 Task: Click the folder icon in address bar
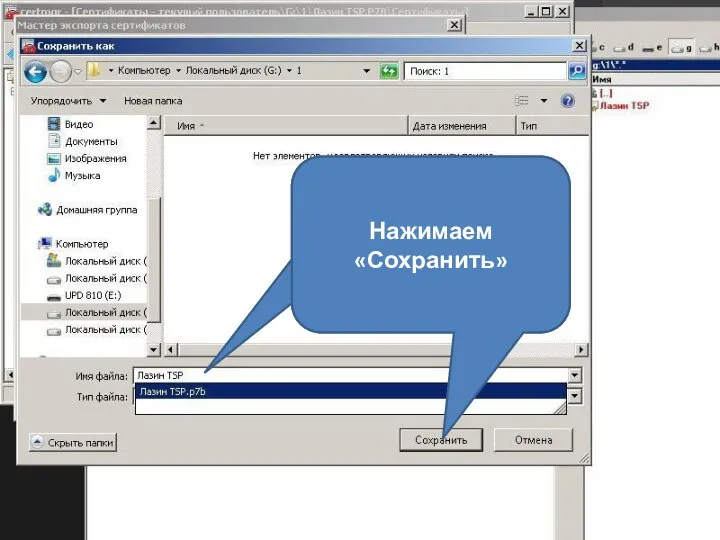[94, 71]
